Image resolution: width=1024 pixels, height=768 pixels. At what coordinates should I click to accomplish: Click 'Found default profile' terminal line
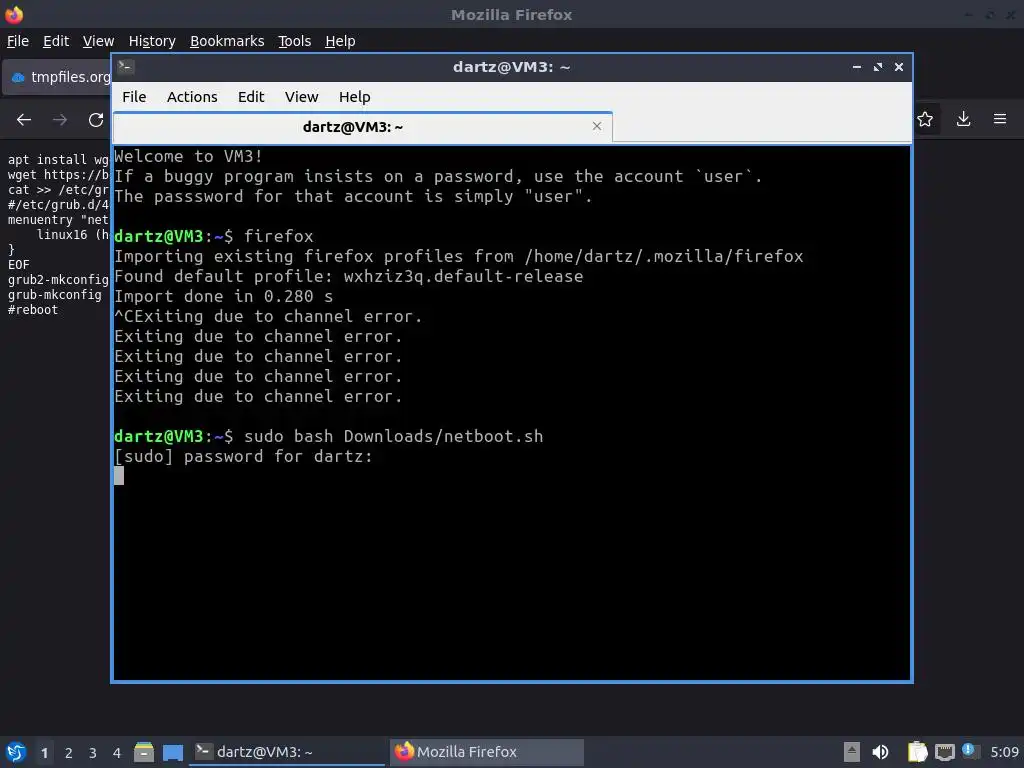(x=349, y=276)
